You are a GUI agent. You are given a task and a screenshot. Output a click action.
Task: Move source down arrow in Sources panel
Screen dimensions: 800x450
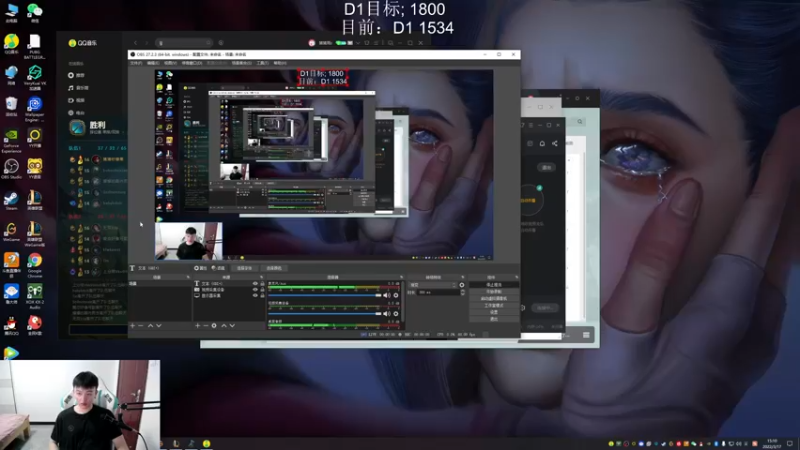click(x=232, y=326)
